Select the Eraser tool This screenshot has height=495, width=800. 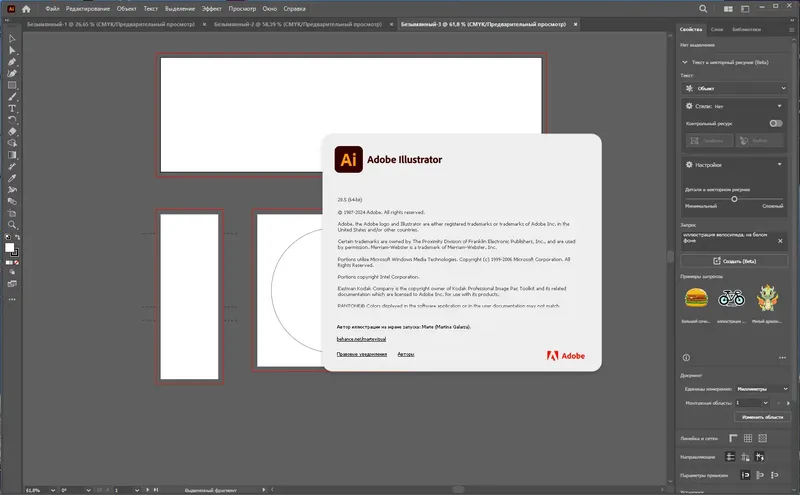pos(12,132)
